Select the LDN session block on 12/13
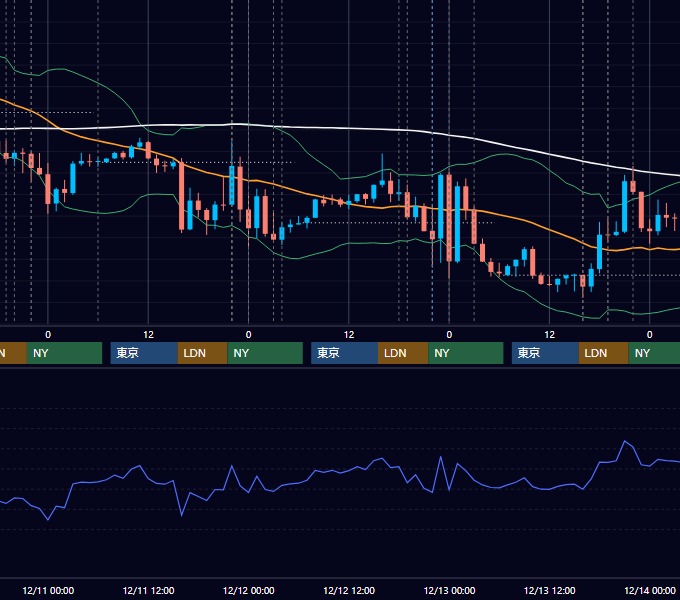Viewport: 680px width, 600px height. click(604, 353)
